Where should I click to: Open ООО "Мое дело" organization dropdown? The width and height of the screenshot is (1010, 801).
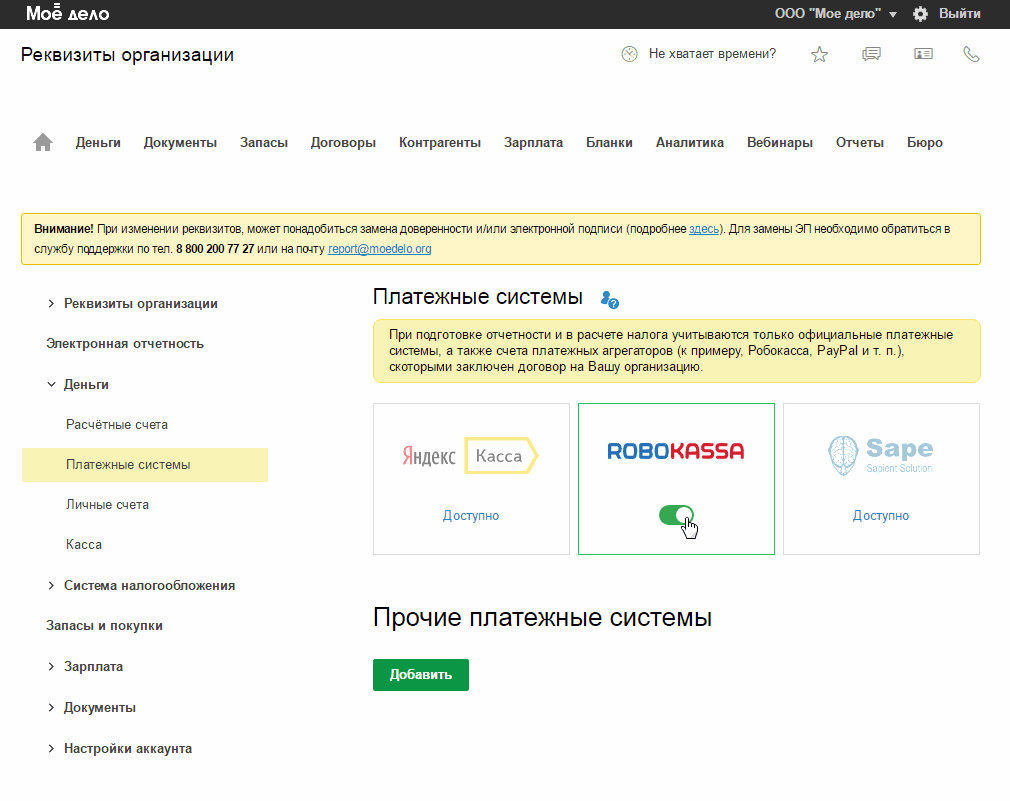click(x=835, y=14)
